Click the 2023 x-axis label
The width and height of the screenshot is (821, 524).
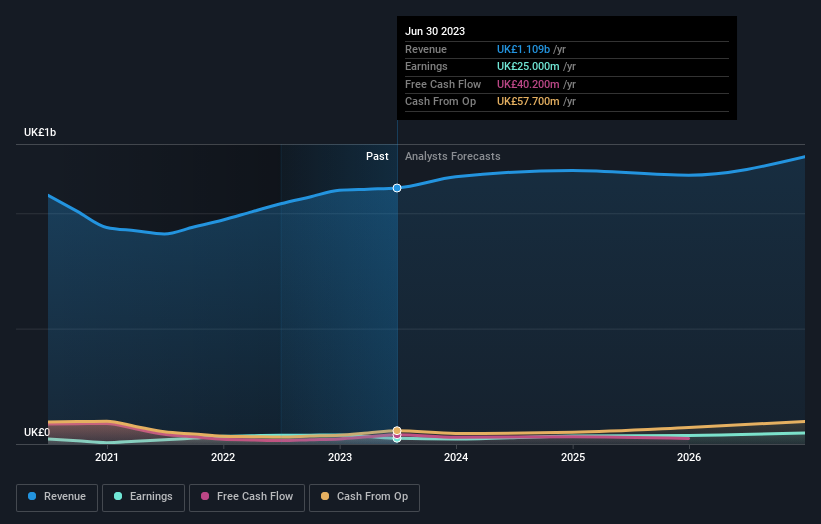tap(340, 457)
